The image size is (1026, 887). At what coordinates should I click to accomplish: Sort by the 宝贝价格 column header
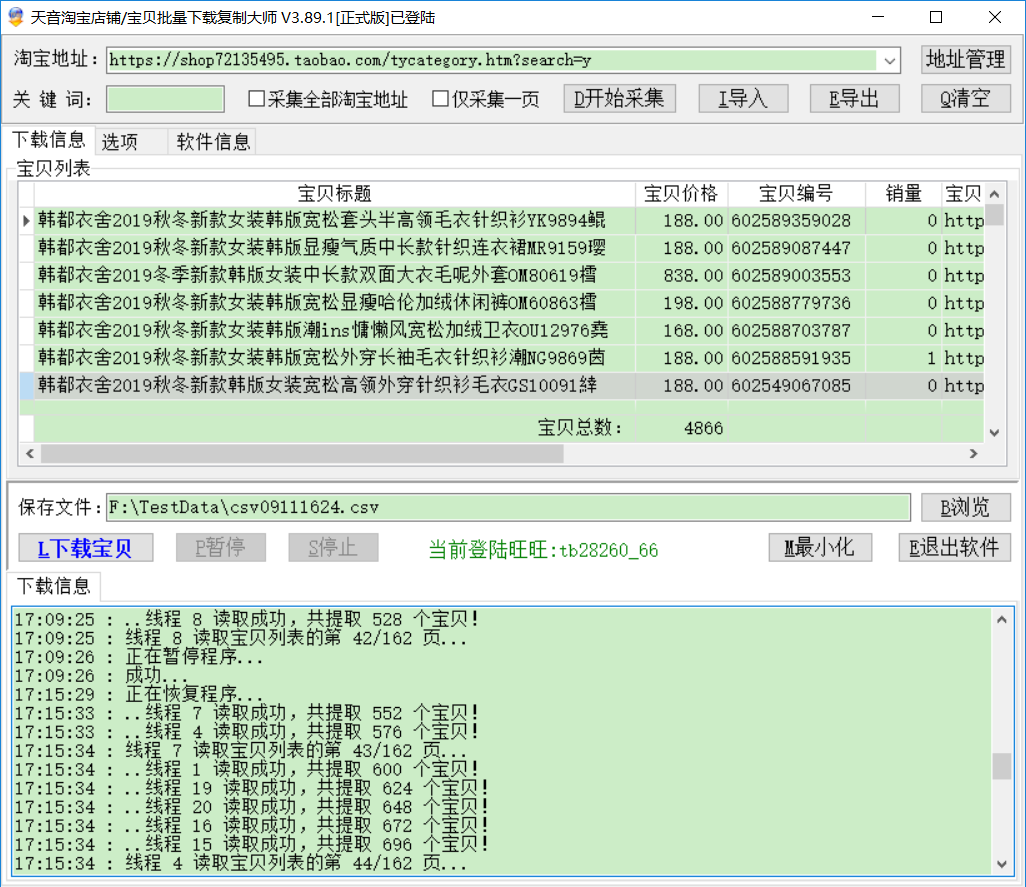point(681,194)
